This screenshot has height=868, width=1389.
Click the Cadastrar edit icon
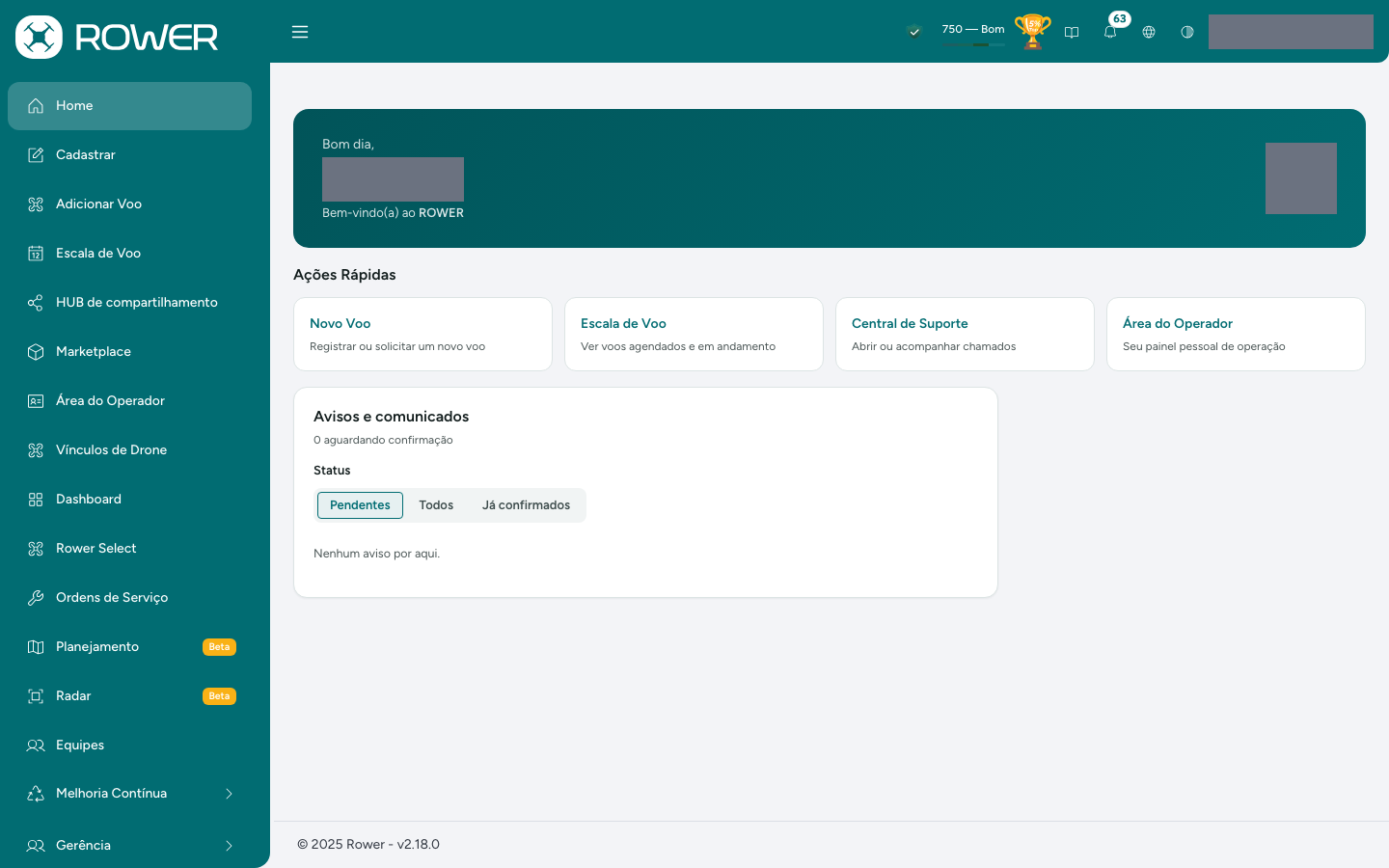pyautogui.click(x=36, y=155)
